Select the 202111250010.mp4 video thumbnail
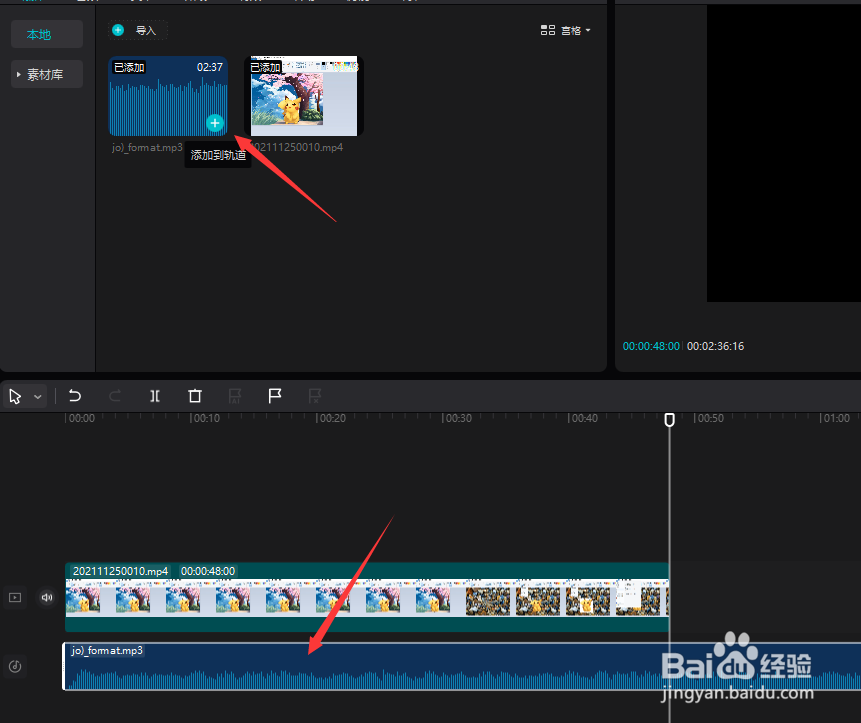Viewport: 861px width, 723px height. click(x=304, y=96)
